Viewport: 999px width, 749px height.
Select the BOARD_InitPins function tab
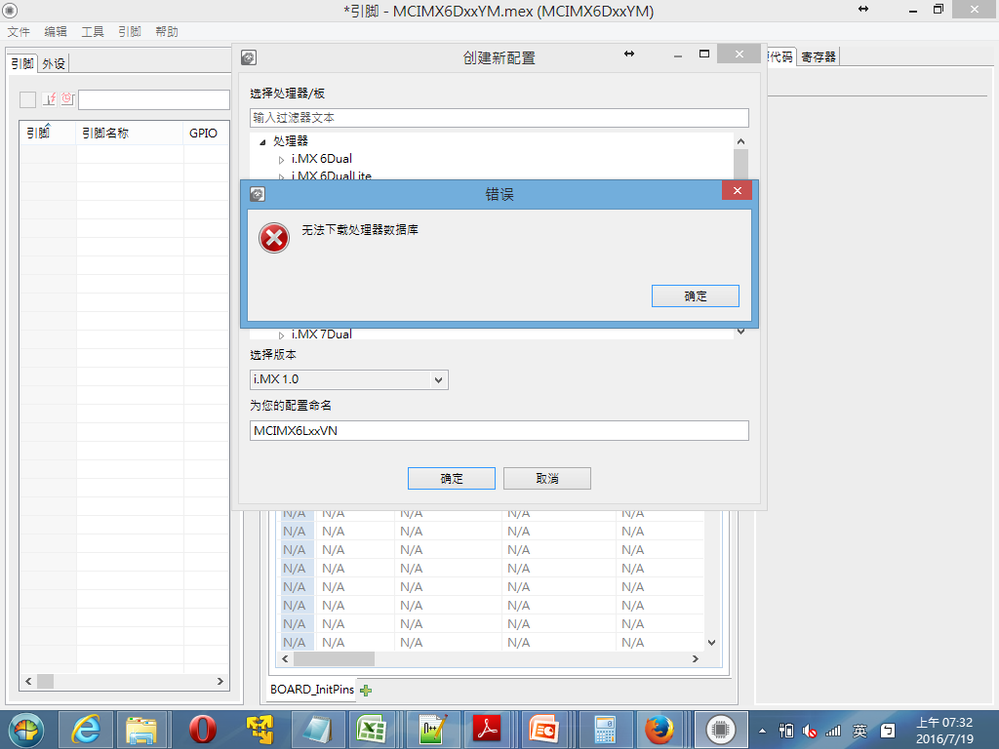coord(312,689)
